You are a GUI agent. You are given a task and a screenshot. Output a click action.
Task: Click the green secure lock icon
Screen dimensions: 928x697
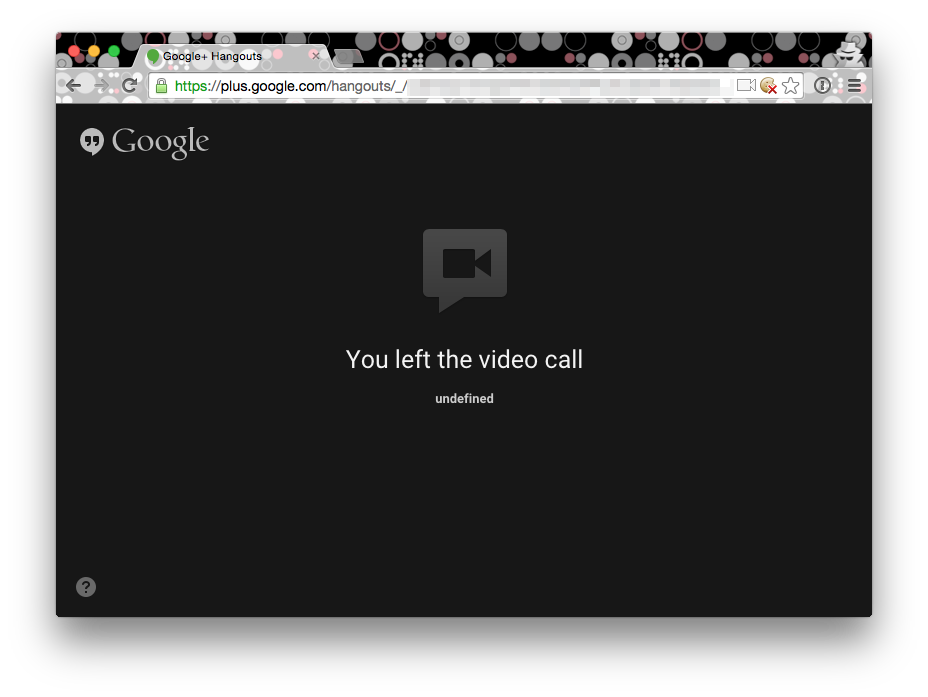tap(161, 86)
